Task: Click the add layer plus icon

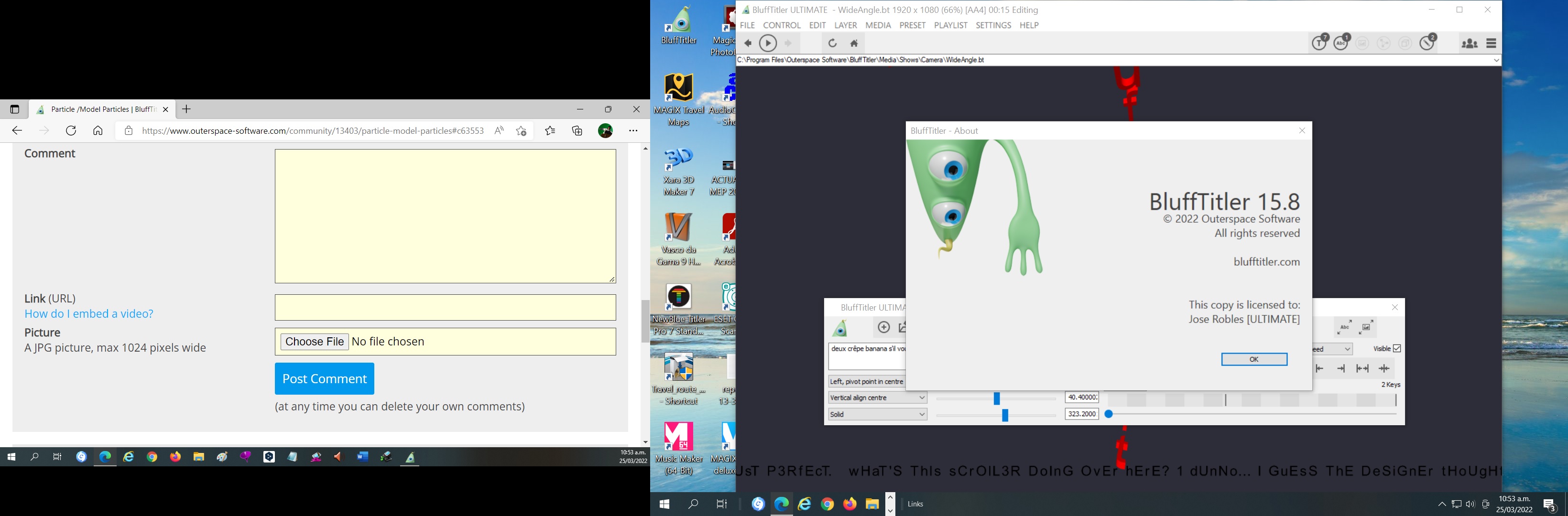Action: pyautogui.click(x=884, y=327)
